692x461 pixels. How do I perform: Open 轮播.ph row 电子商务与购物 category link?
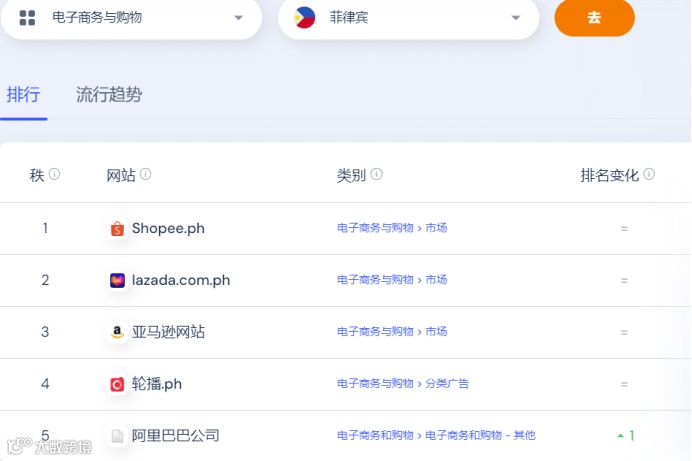coord(375,383)
